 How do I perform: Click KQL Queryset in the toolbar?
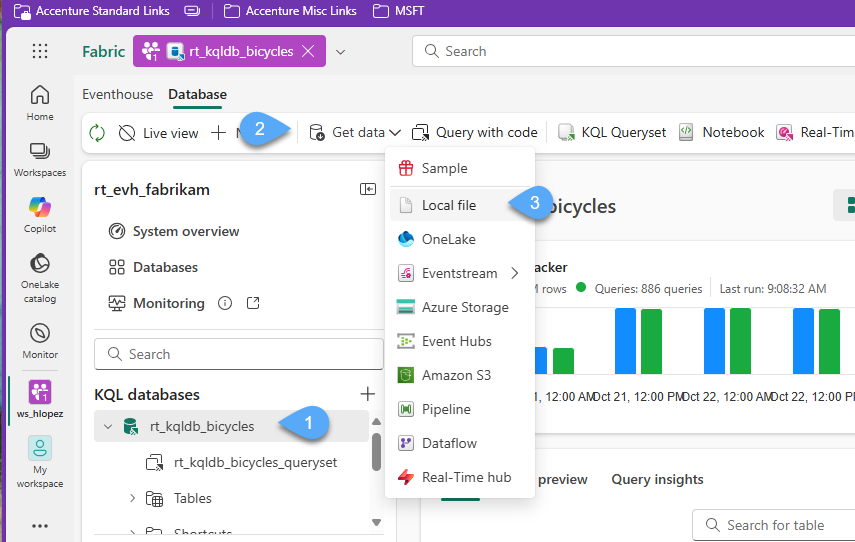pos(612,133)
